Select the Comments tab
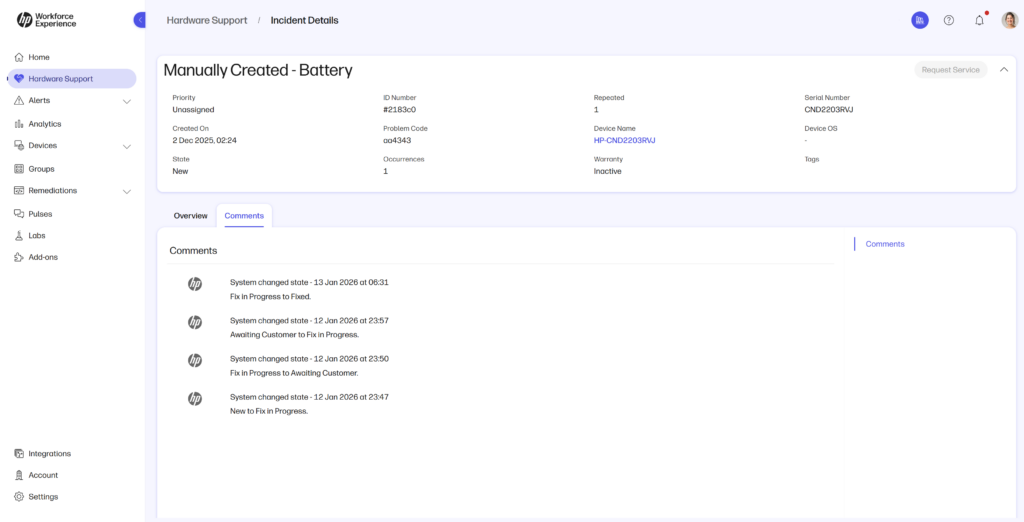This screenshot has width=1024, height=522. point(244,216)
